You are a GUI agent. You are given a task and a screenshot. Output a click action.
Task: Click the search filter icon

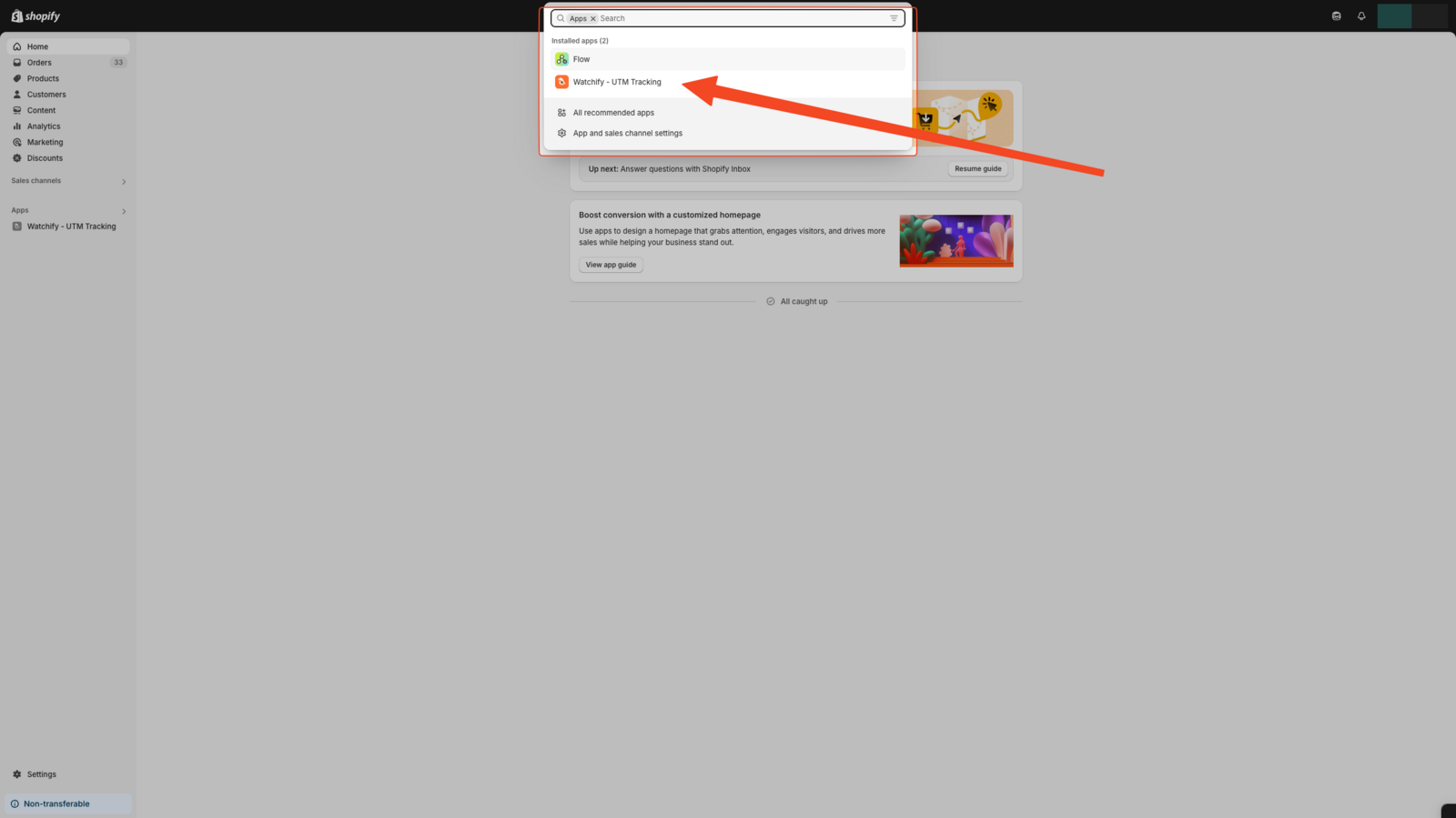pyautogui.click(x=894, y=18)
